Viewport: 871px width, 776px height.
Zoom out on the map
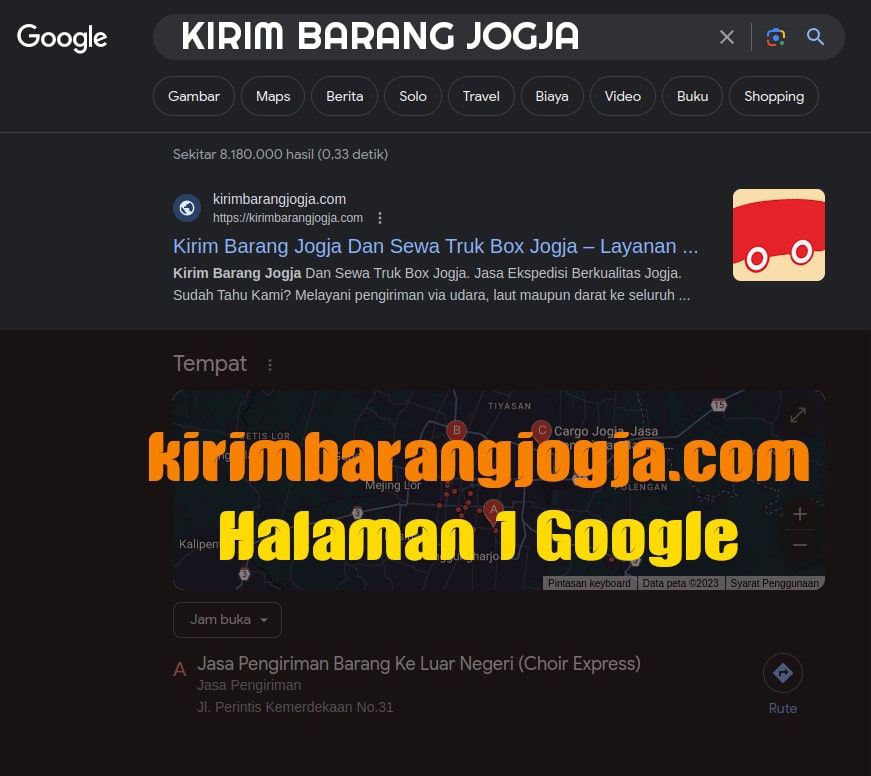click(799, 544)
